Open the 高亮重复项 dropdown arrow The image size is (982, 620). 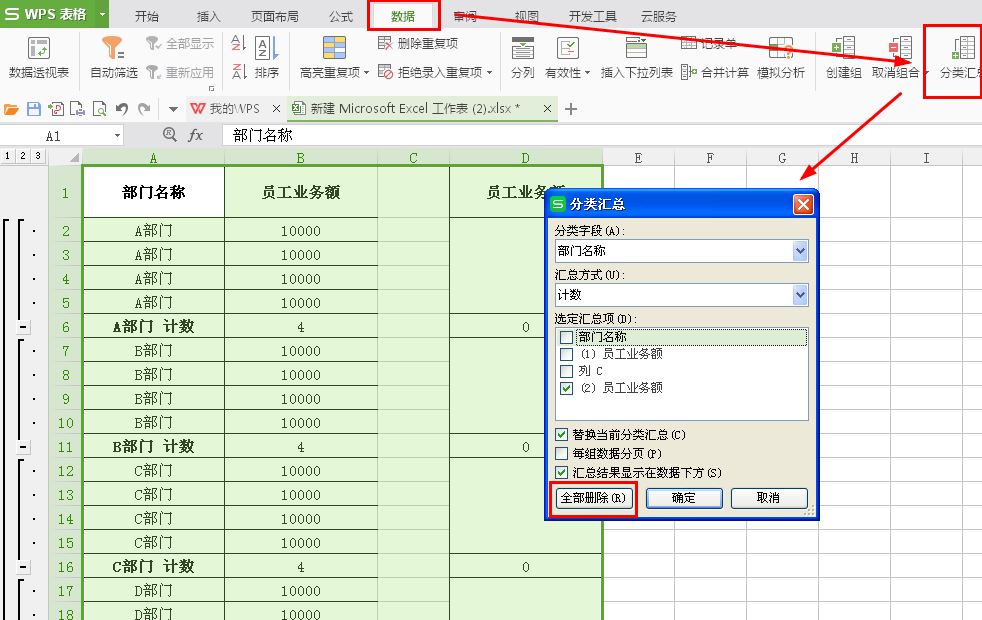(x=366, y=73)
